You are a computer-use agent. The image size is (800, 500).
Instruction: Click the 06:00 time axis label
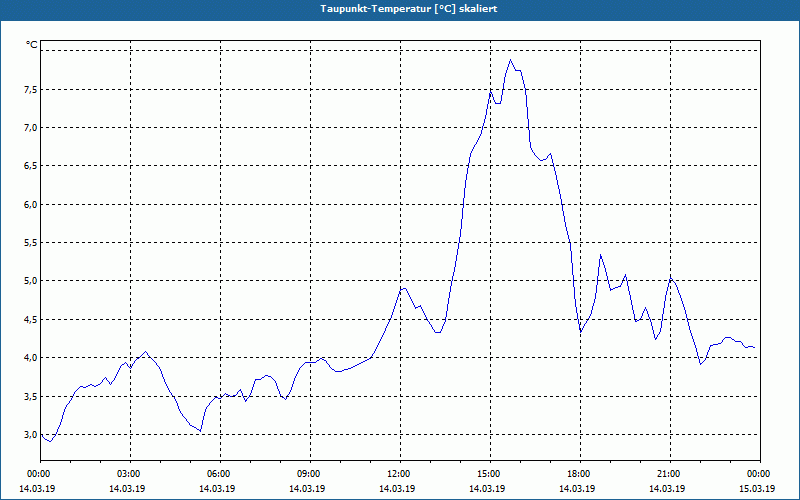point(220,474)
